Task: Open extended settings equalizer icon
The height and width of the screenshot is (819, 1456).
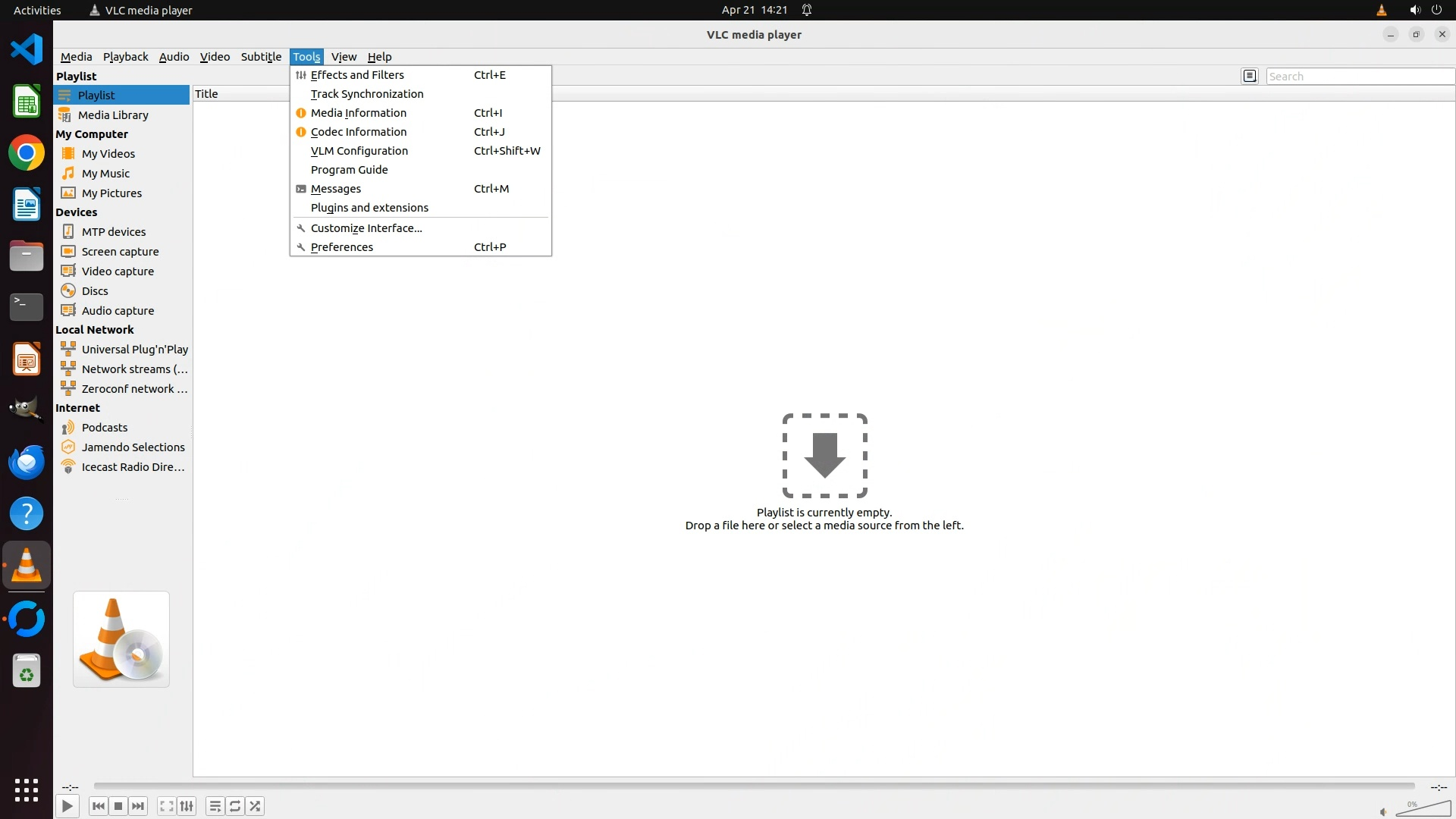Action: [187, 806]
